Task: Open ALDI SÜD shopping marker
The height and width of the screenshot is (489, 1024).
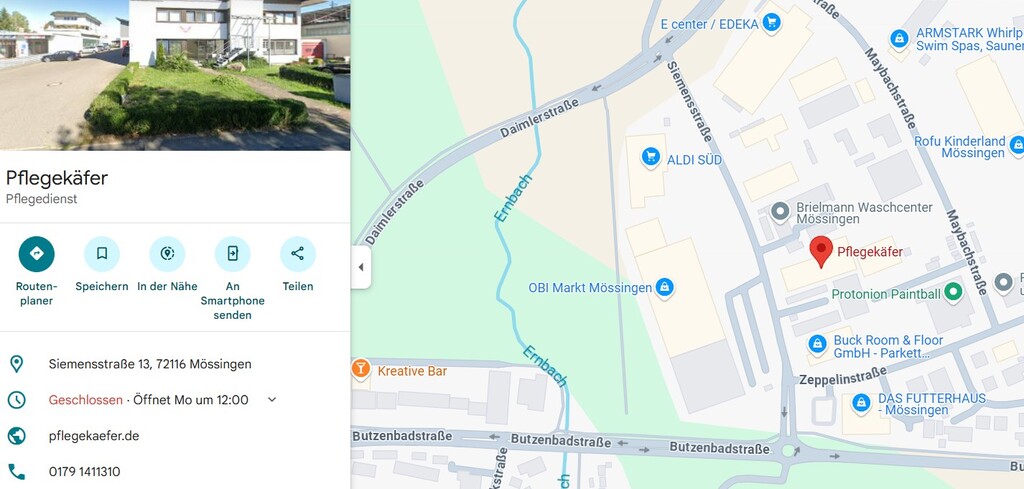Action: [x=650, y=157]
